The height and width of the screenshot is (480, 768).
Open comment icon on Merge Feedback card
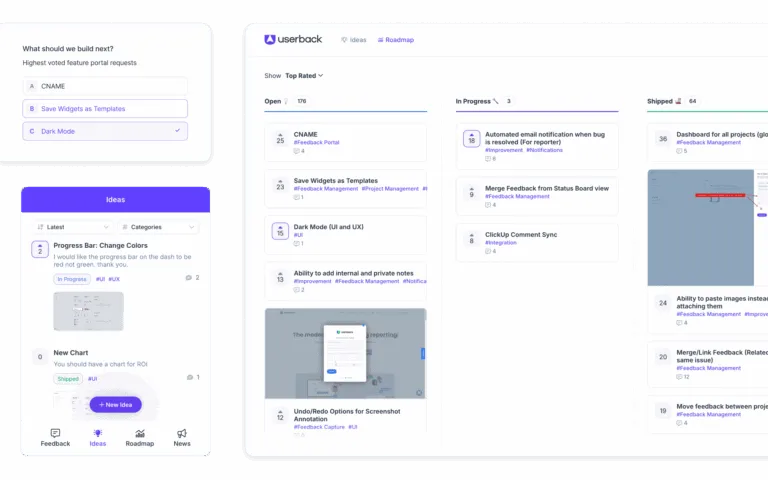click(x=490, y=205)
